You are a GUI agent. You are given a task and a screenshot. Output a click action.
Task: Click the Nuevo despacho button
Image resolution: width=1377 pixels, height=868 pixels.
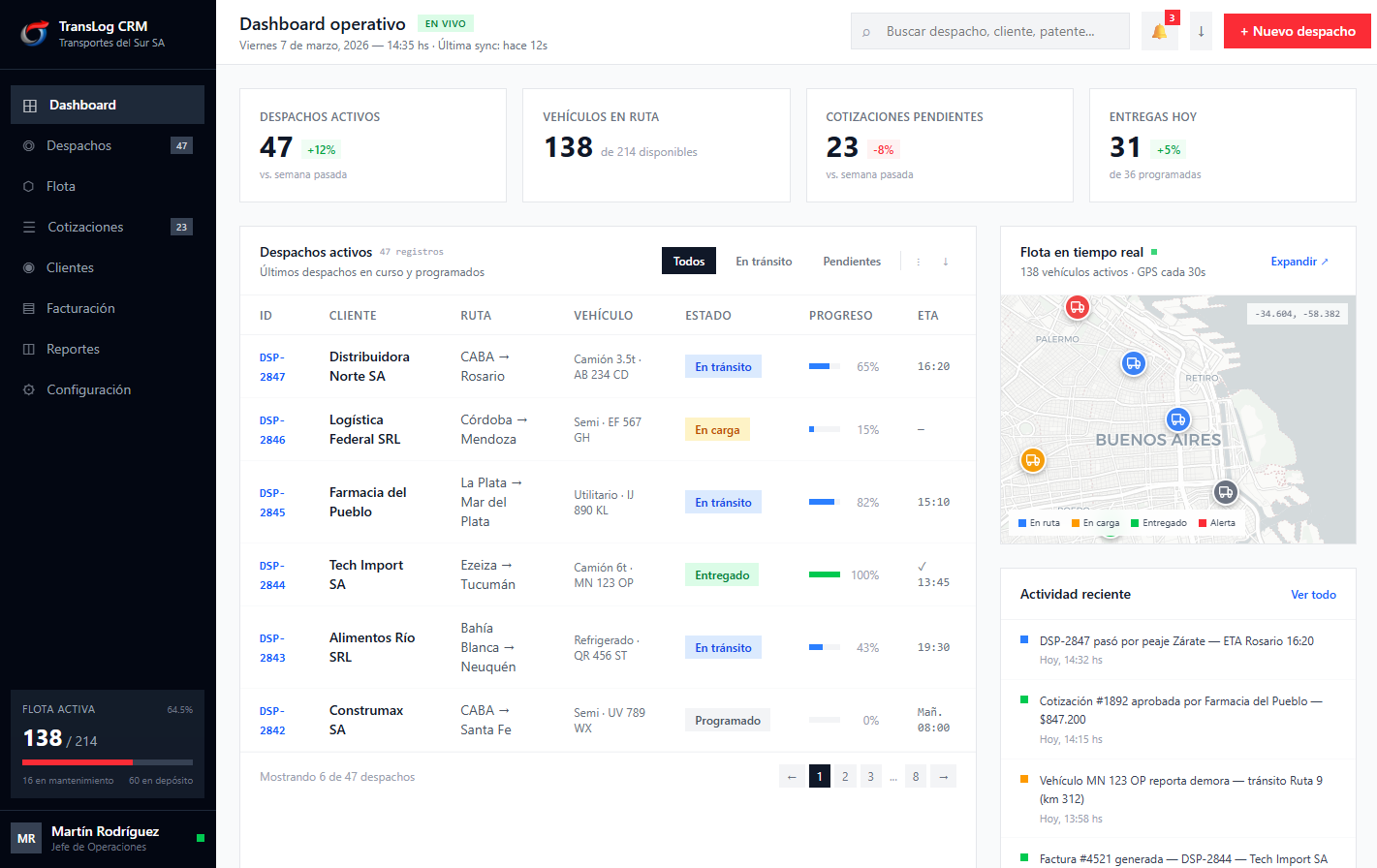[x=1297, y=30]
